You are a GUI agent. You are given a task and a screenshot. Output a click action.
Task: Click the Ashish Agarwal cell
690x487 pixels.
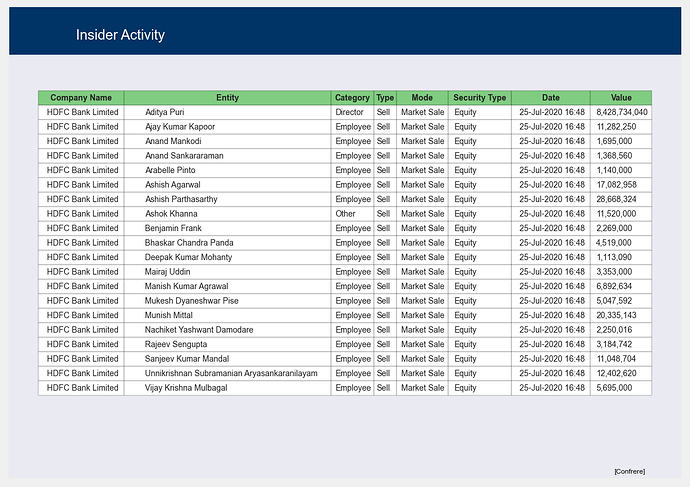(x=227, y=185)
